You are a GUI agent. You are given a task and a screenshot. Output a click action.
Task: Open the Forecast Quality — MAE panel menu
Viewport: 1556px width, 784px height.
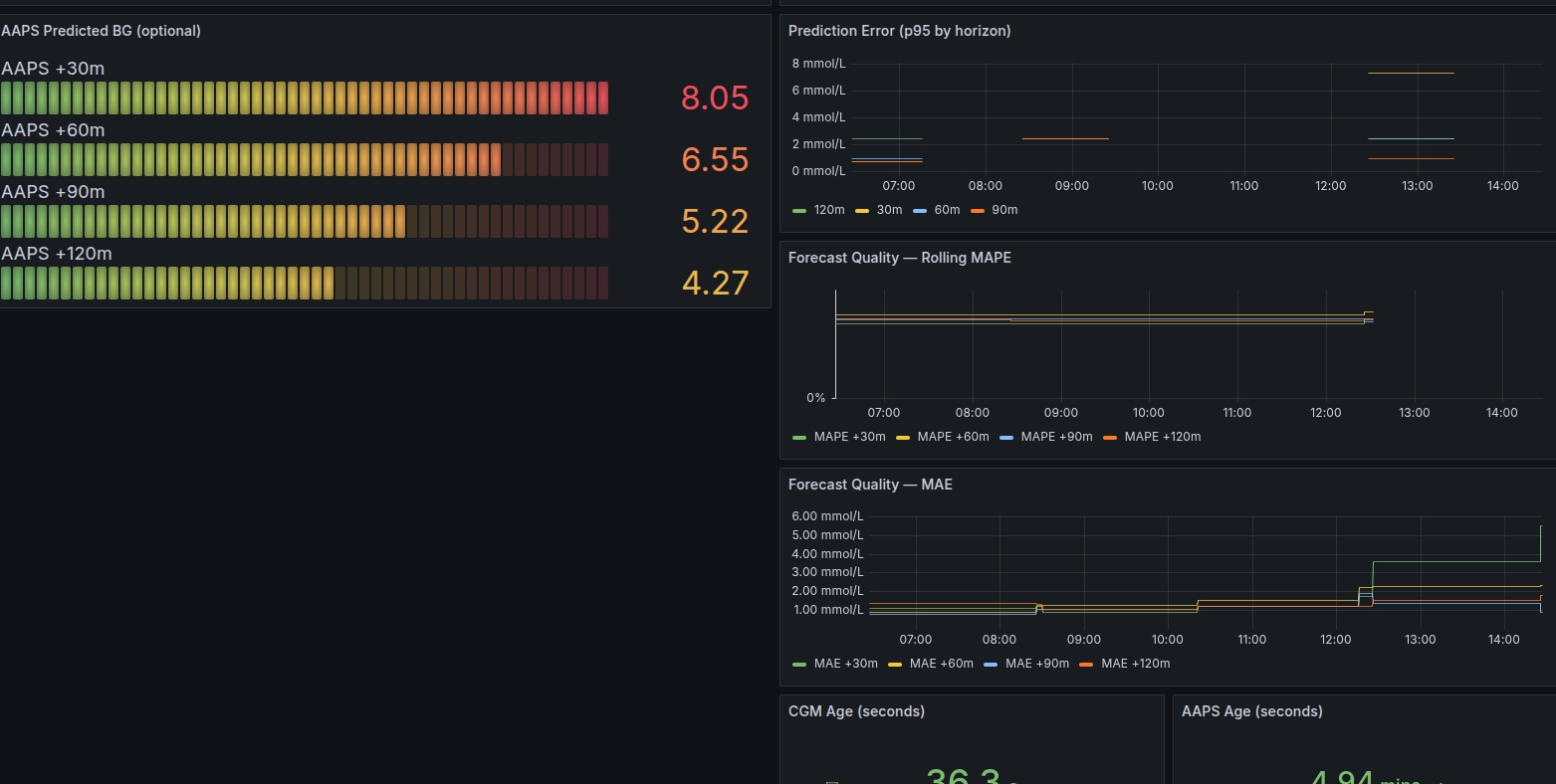tap(870, 485)
